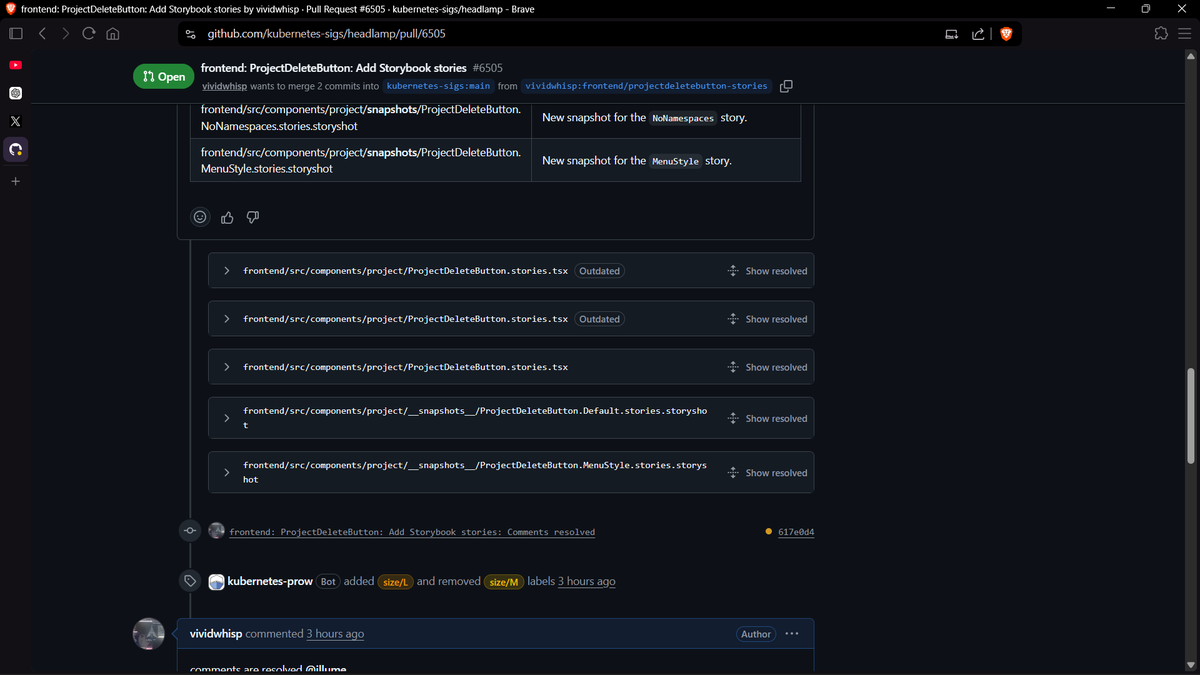The height and width of the screenshot is (675, 1200).
Task: Open the vividwhisp:frontend/projectdeletebutton-stories branch link
Action: (x=647, y=86)
